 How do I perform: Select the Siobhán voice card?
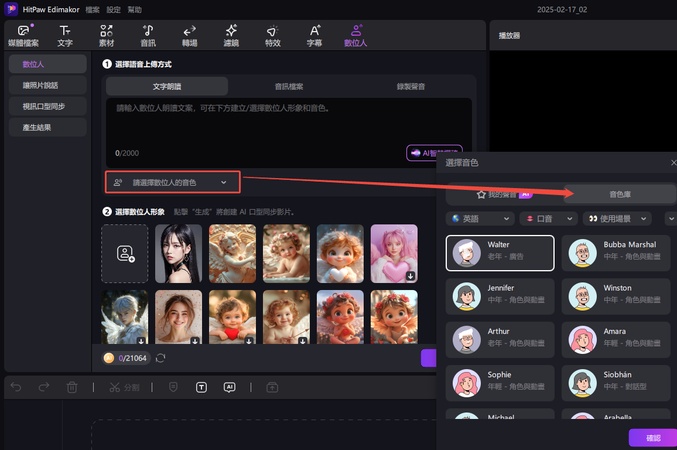(x=616, y=383)
